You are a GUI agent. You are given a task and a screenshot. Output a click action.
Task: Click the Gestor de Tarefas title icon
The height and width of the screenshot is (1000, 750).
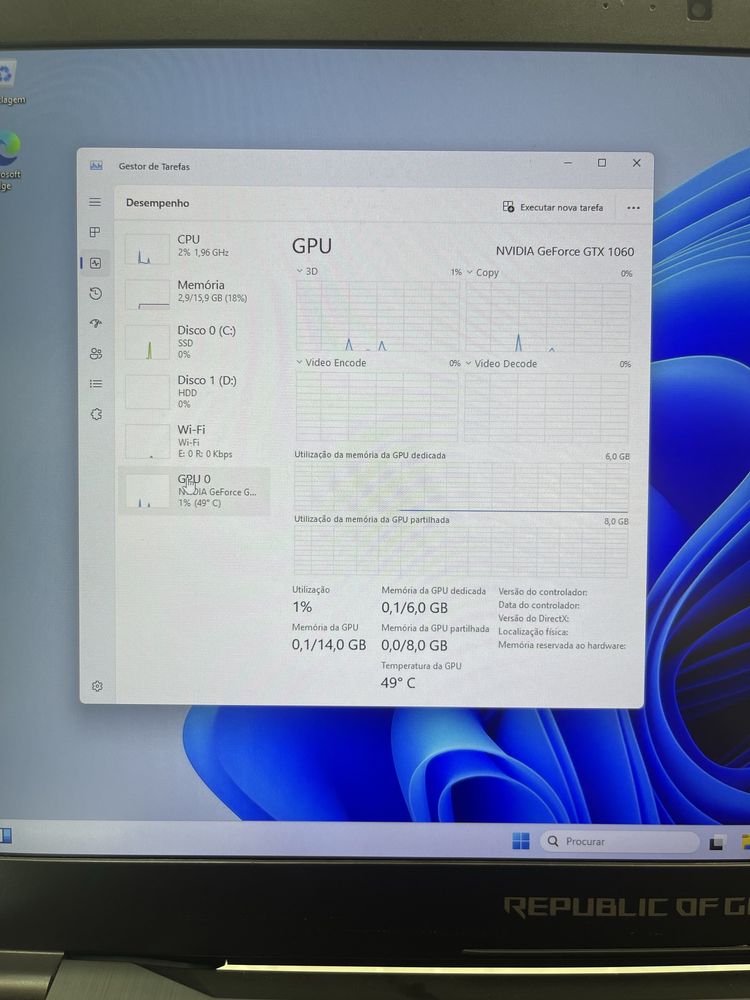coord(96,166)
